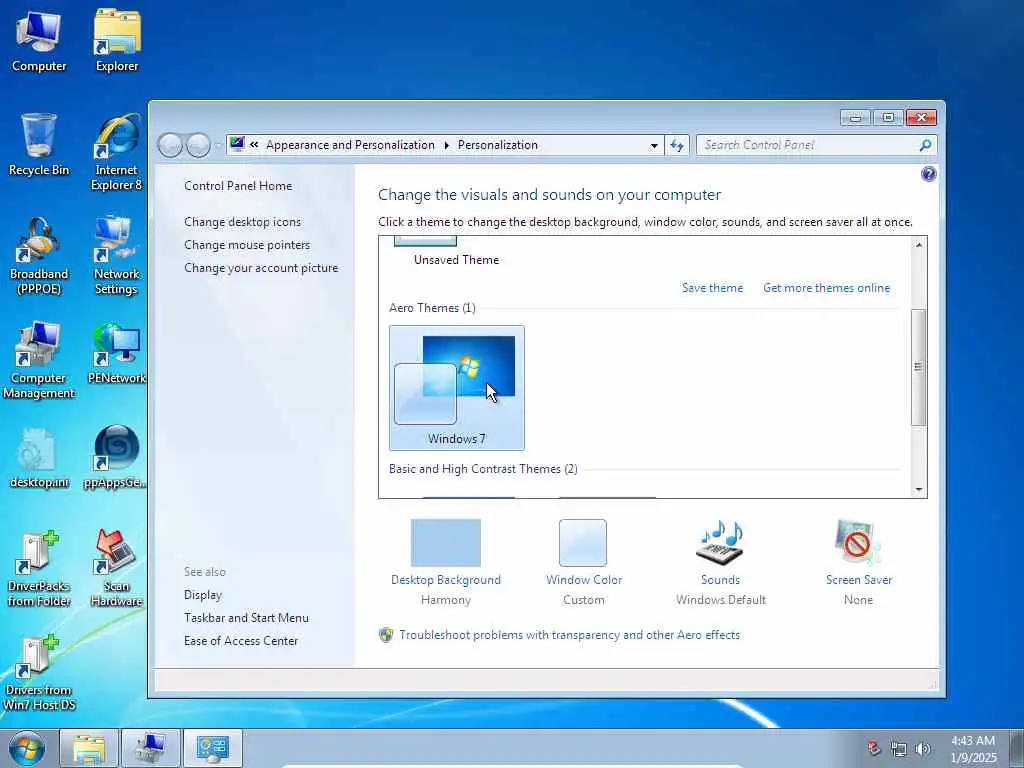Open the Computer desktop icon
Viewport: 1024px width, 768px height.
tap(39, 40)
